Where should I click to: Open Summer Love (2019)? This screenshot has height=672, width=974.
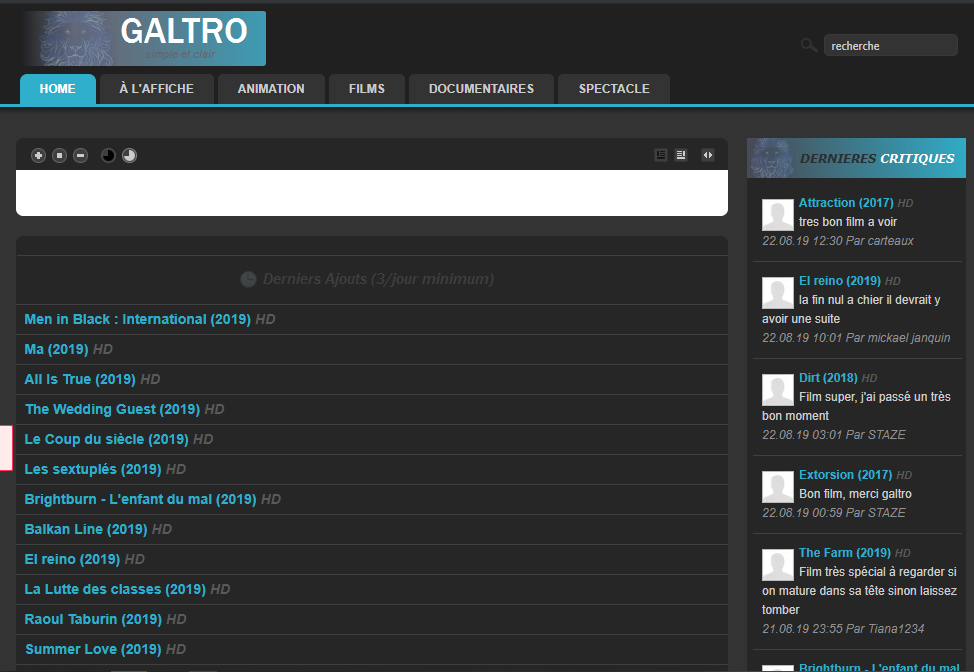93,649
